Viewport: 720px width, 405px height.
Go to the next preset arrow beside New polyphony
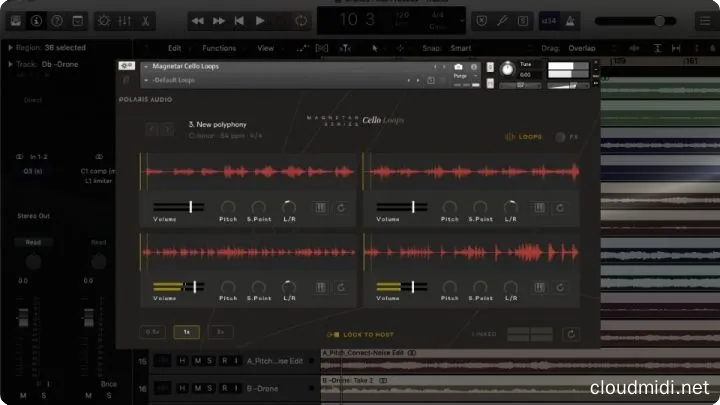[168, 129]
